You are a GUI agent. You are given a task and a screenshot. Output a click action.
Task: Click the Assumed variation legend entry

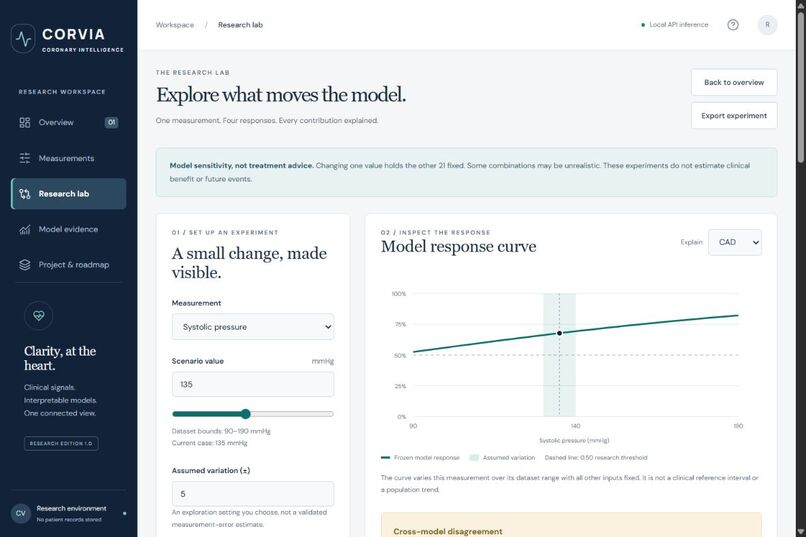click(x=502, y=457)
